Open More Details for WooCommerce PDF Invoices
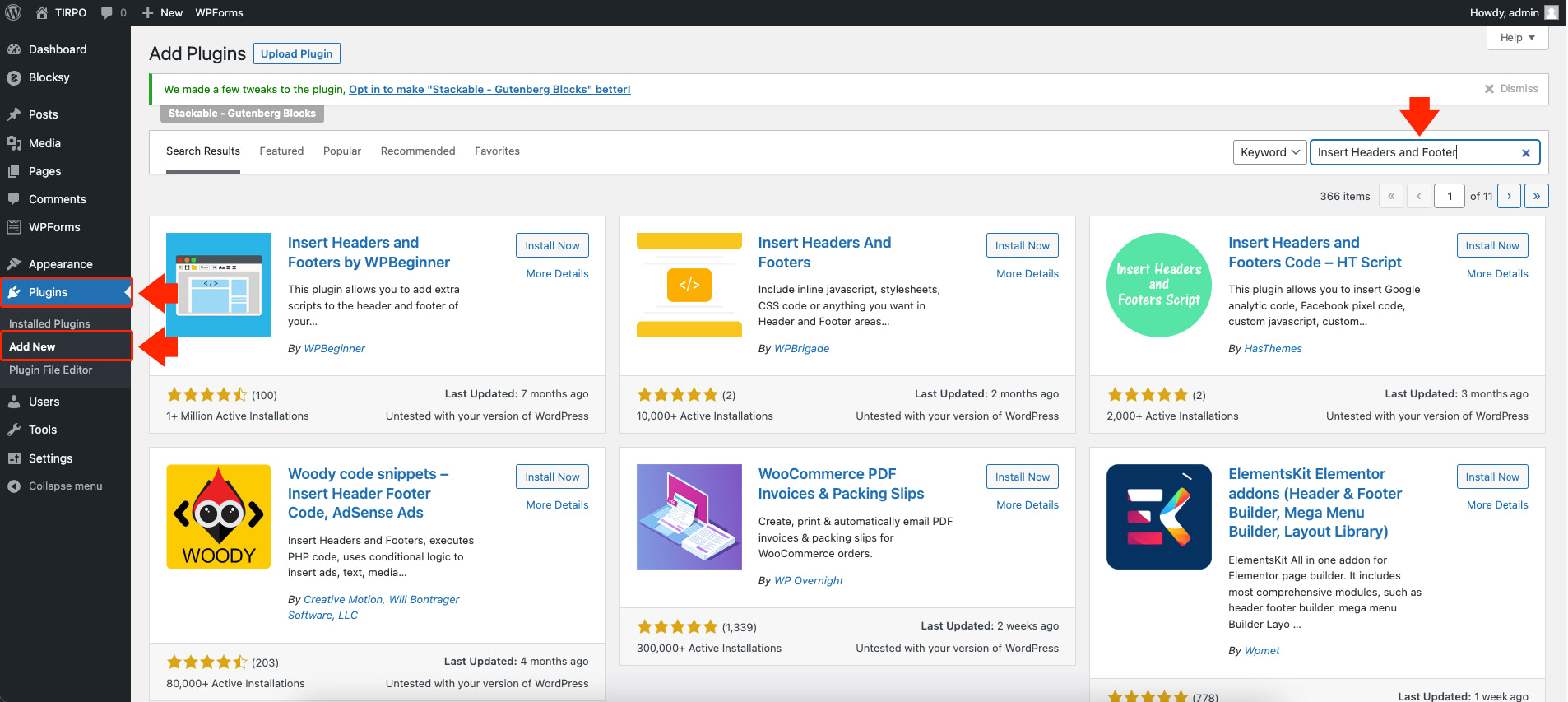Viewport: 1568px width, 702px height. point(1028,505)
